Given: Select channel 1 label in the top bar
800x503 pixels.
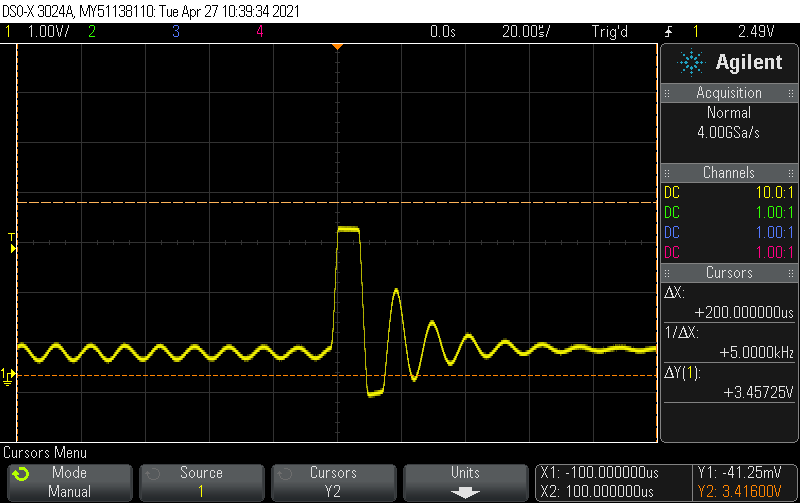Looking at the screenshot, I should [8, 32].
